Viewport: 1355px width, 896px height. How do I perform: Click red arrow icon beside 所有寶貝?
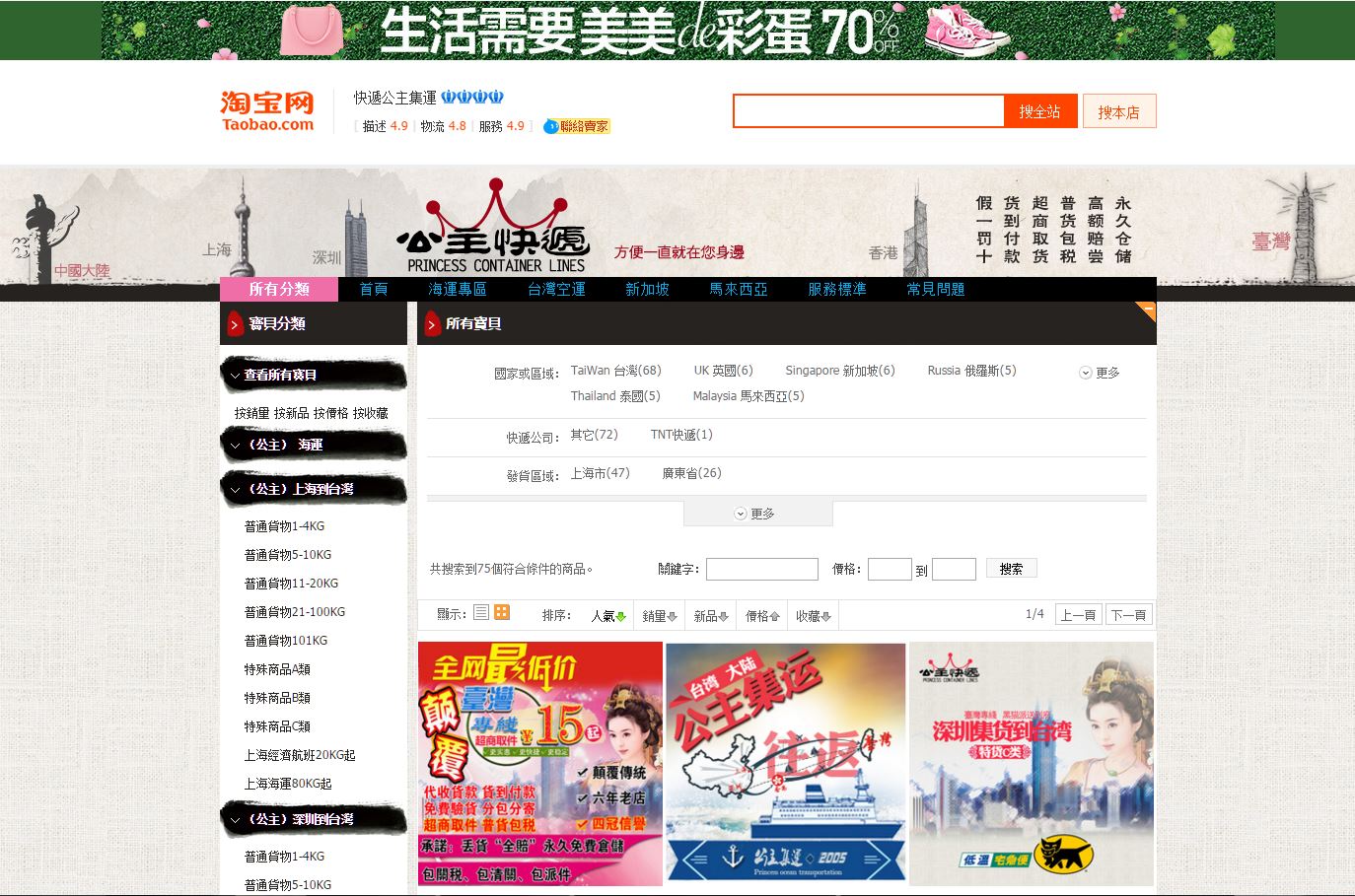pos(432,323)
